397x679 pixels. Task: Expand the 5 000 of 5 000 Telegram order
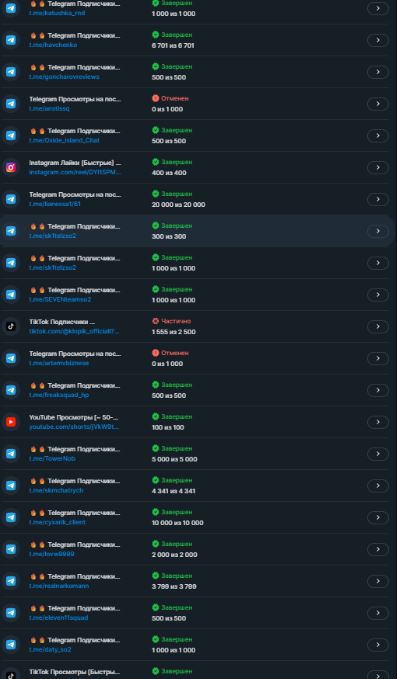[378, 454]
